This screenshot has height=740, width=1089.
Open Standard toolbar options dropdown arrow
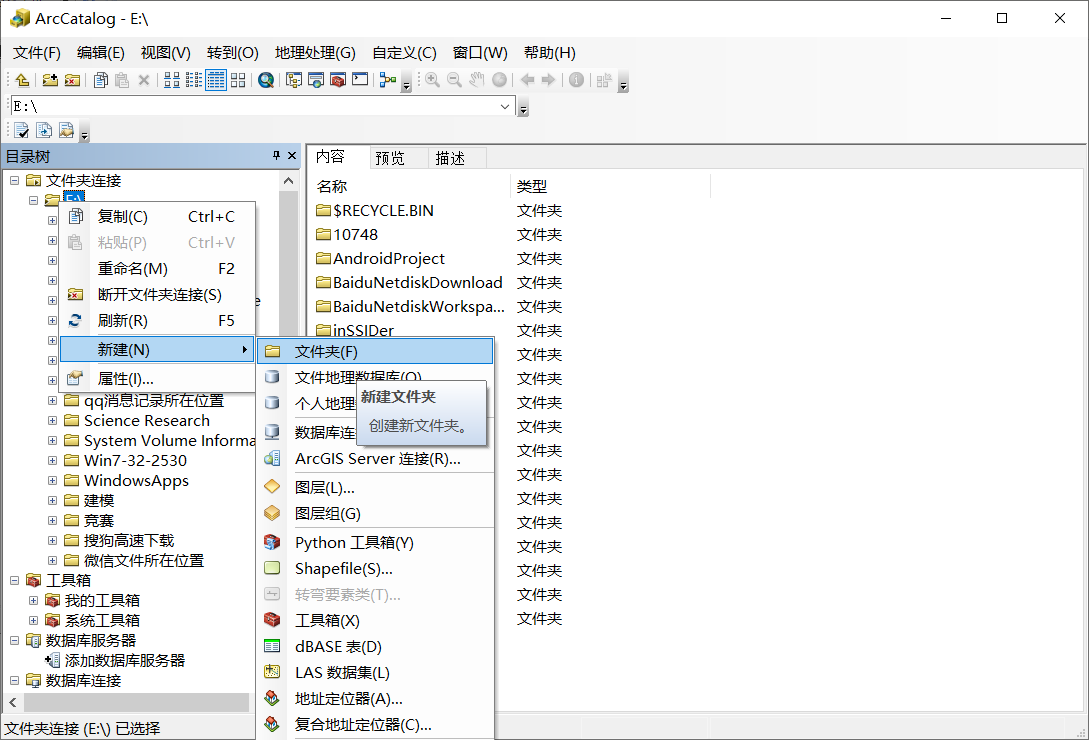coord(407,85)
